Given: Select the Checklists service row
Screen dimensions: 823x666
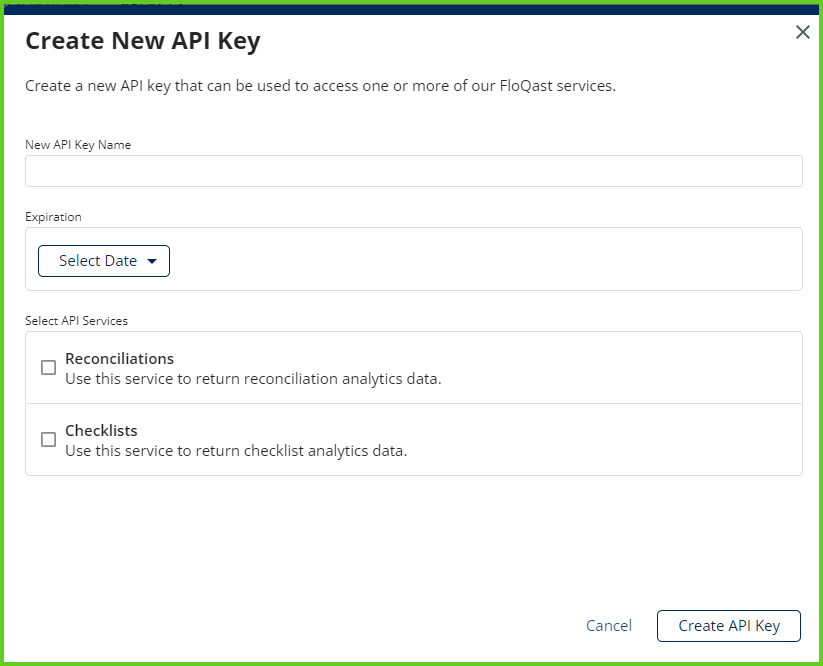Looking at the screenshot, I should tap(413, 439).
